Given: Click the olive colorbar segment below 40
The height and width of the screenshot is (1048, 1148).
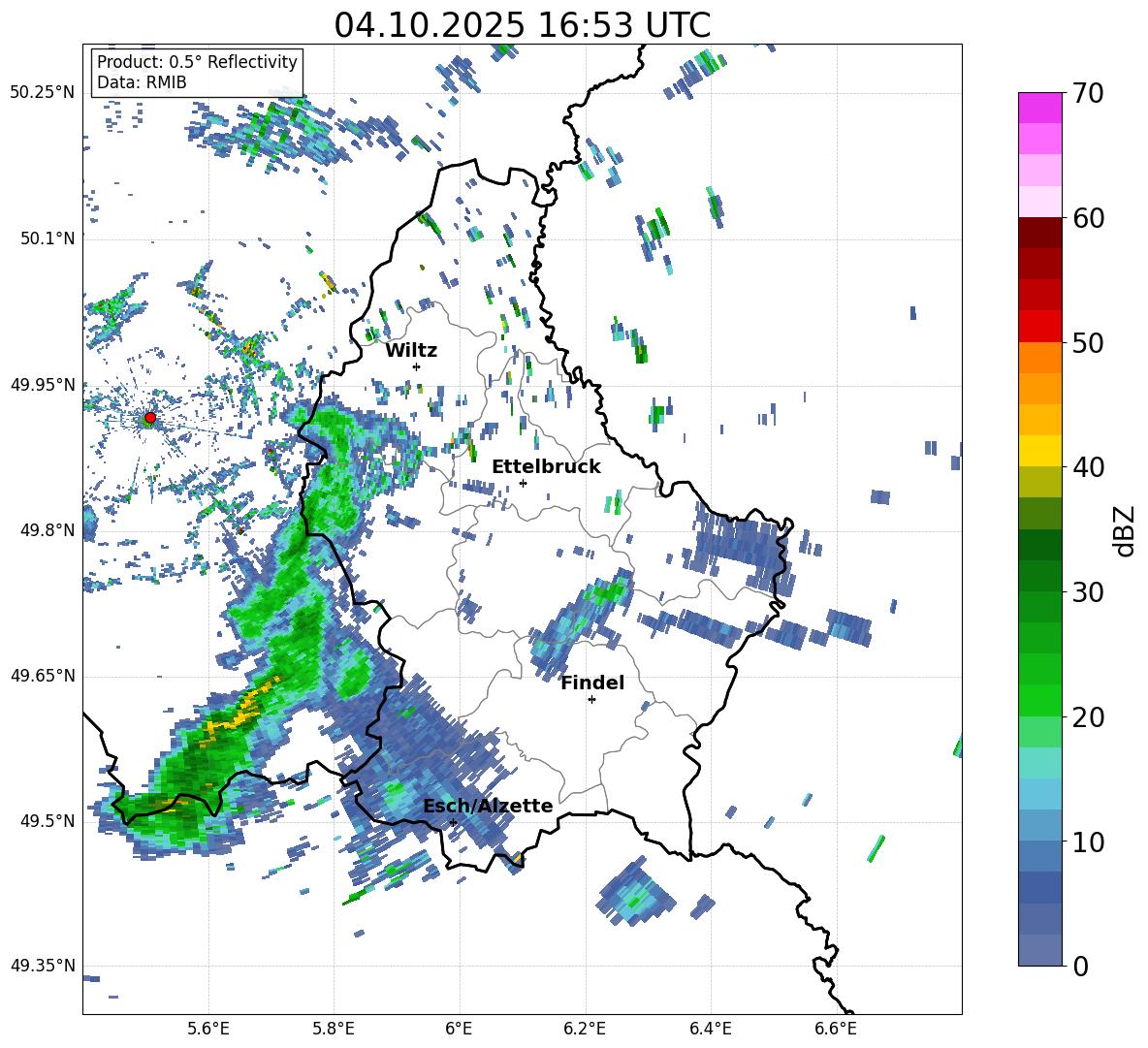Looking at the screenshot, I should coord(1039,482).
